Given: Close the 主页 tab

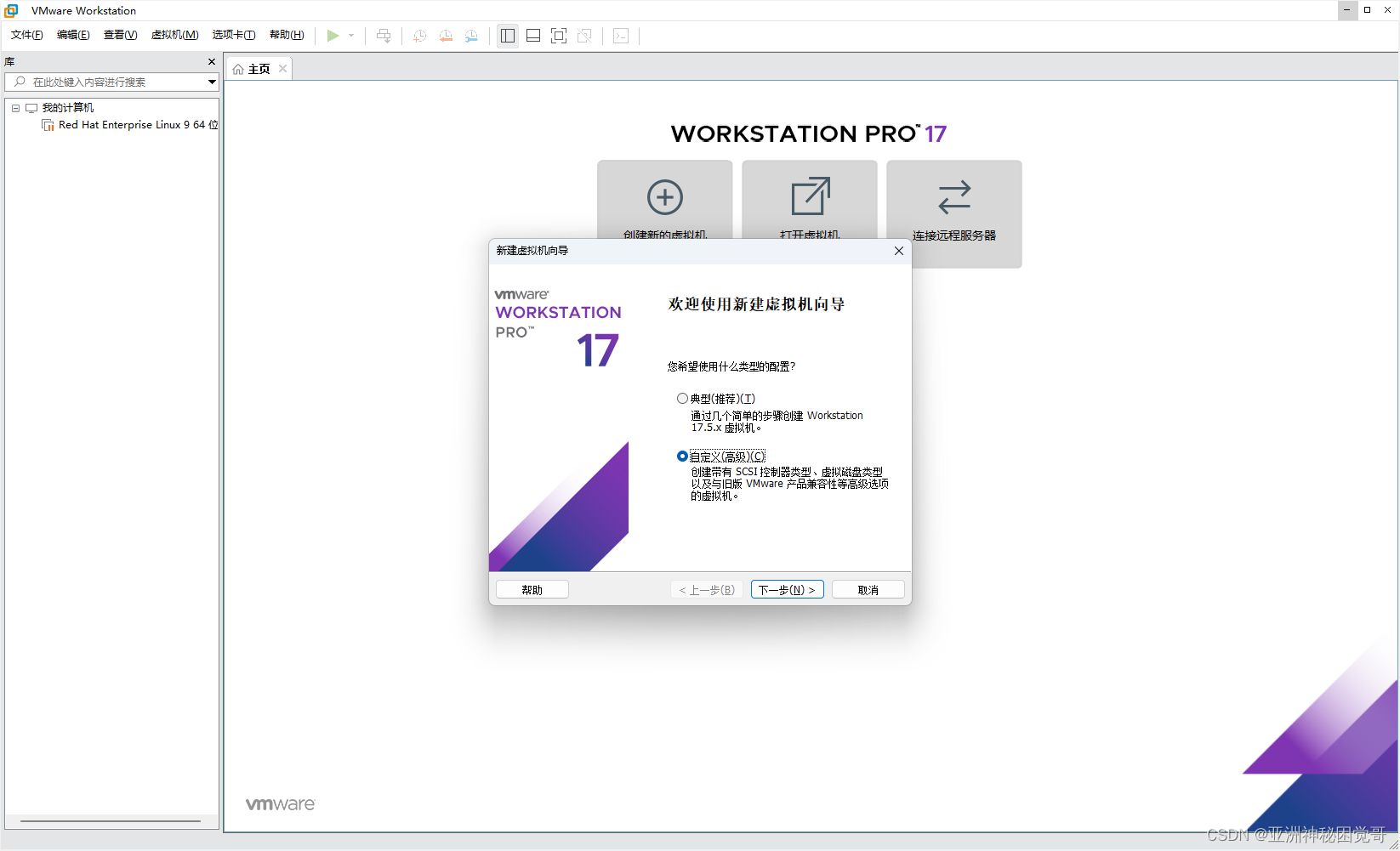Looking at the screenshot, I should [x=282, y=69].
